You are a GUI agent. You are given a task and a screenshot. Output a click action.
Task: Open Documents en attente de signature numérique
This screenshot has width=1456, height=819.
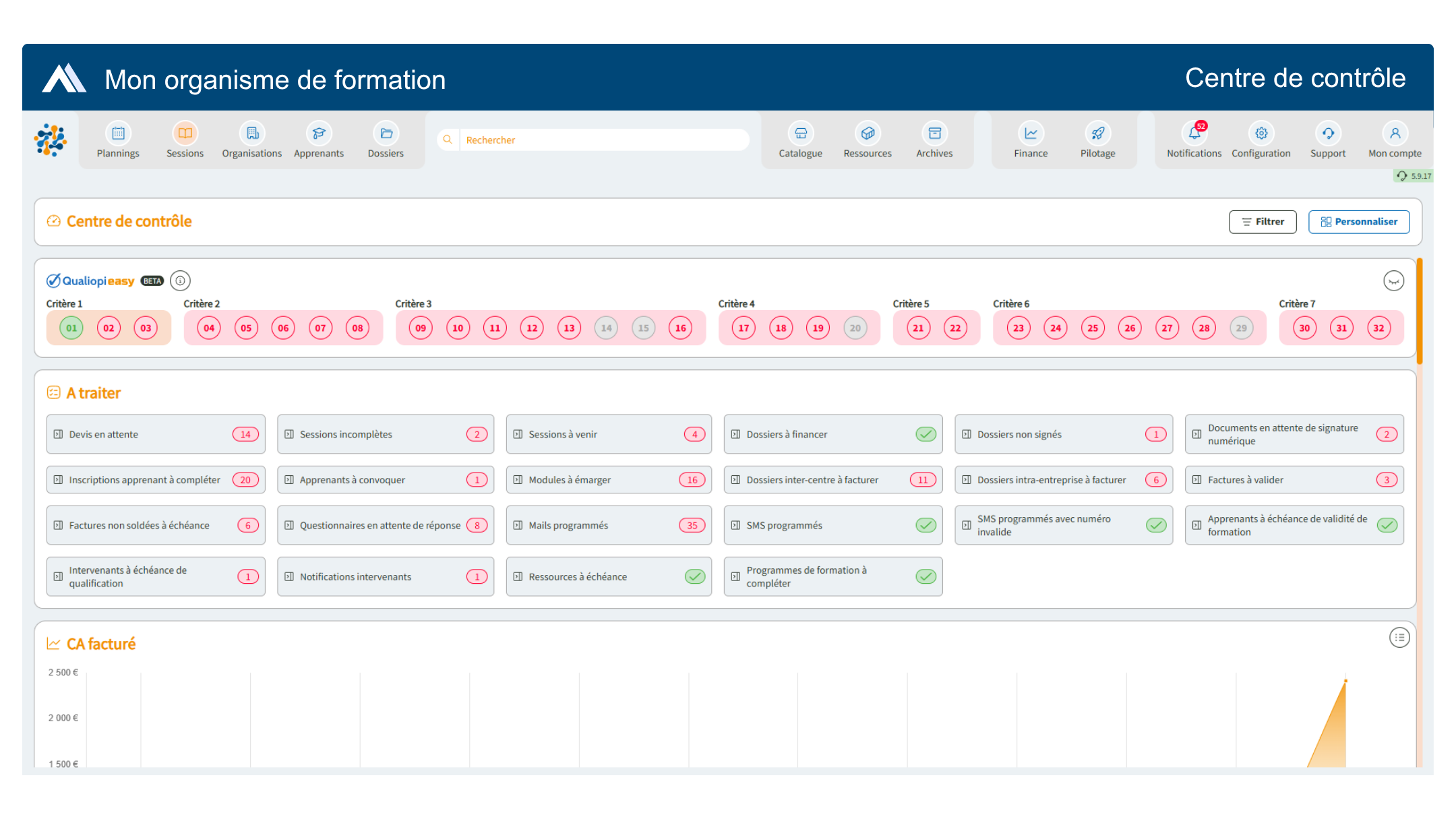tap(1294, 434)
